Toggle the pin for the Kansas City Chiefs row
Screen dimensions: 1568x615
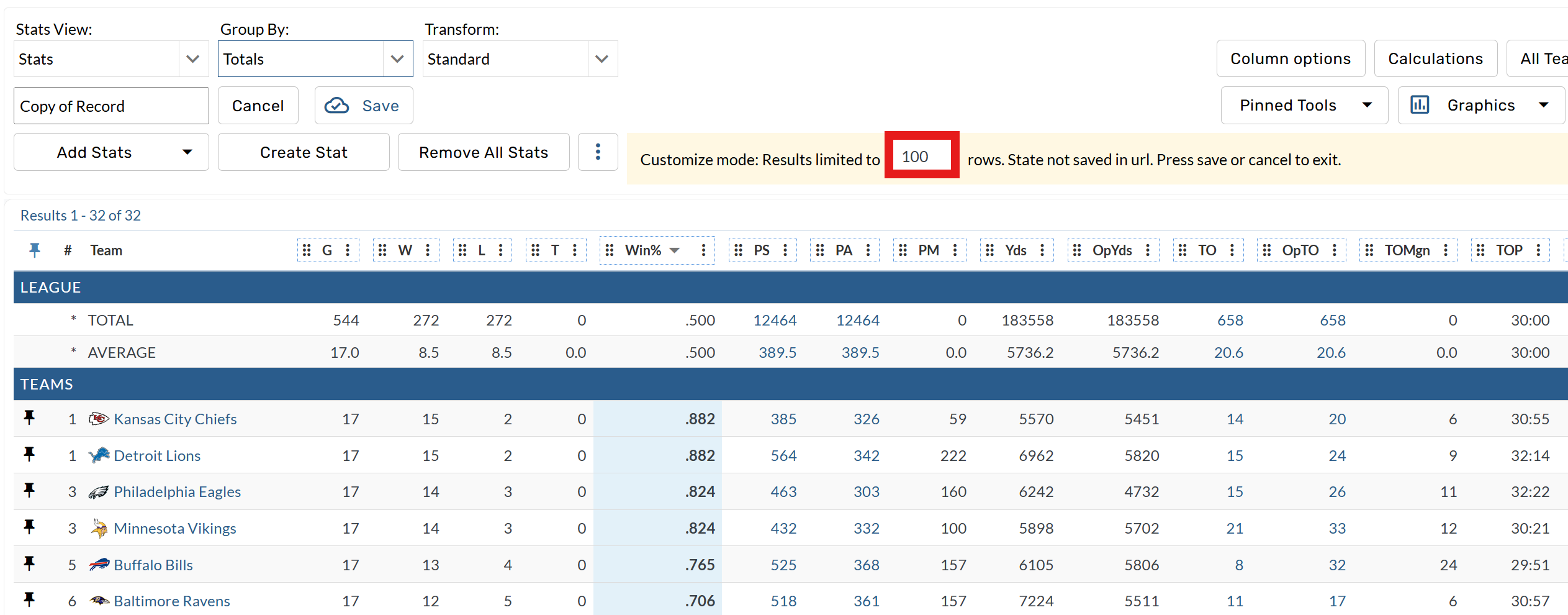coord(29,418)
